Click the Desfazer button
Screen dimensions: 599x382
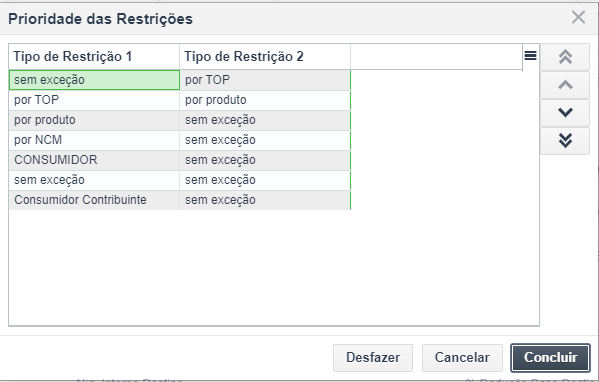pyautogui.click(x=373, y=358)
